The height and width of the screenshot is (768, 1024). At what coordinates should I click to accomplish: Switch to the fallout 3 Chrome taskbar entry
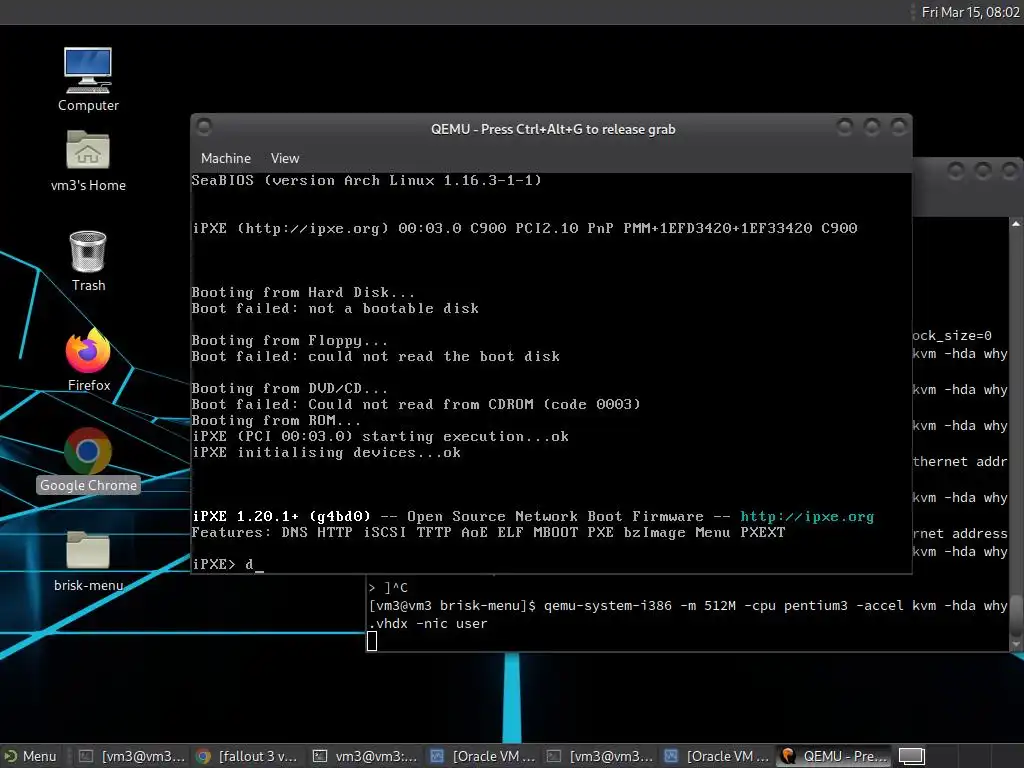point(248,756)
